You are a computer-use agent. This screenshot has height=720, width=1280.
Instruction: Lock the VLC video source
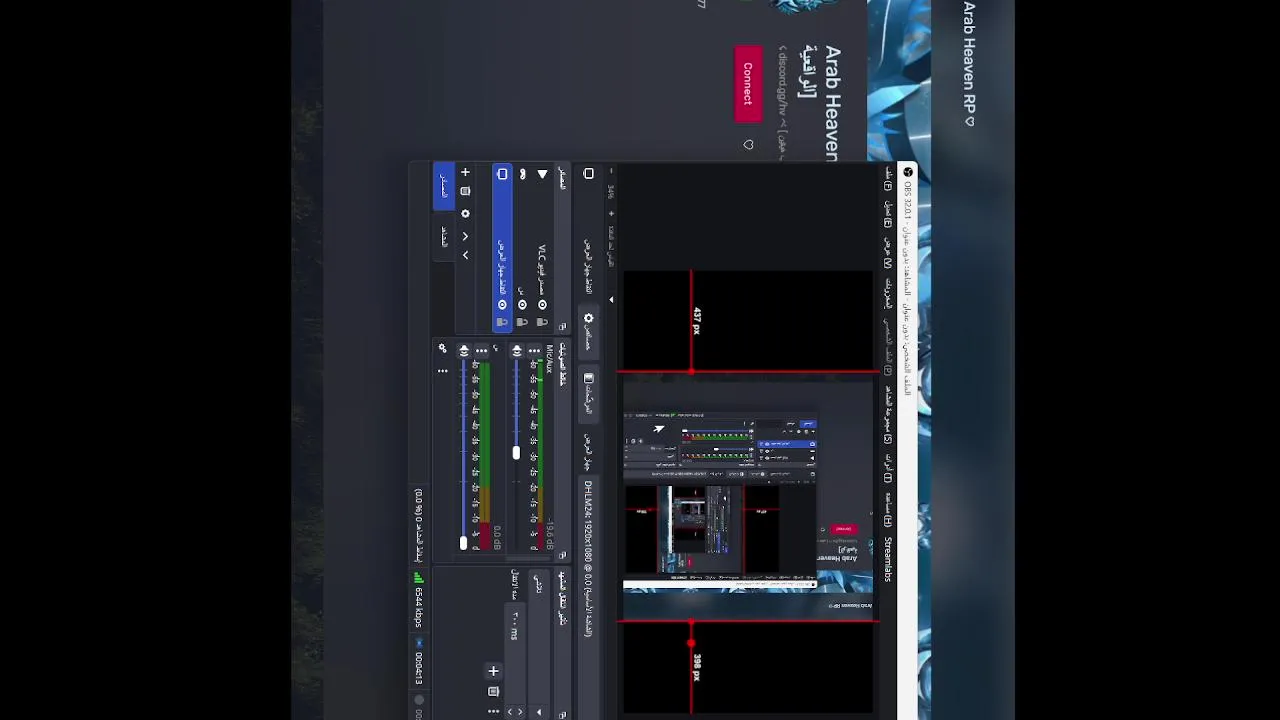pos(542,322)
